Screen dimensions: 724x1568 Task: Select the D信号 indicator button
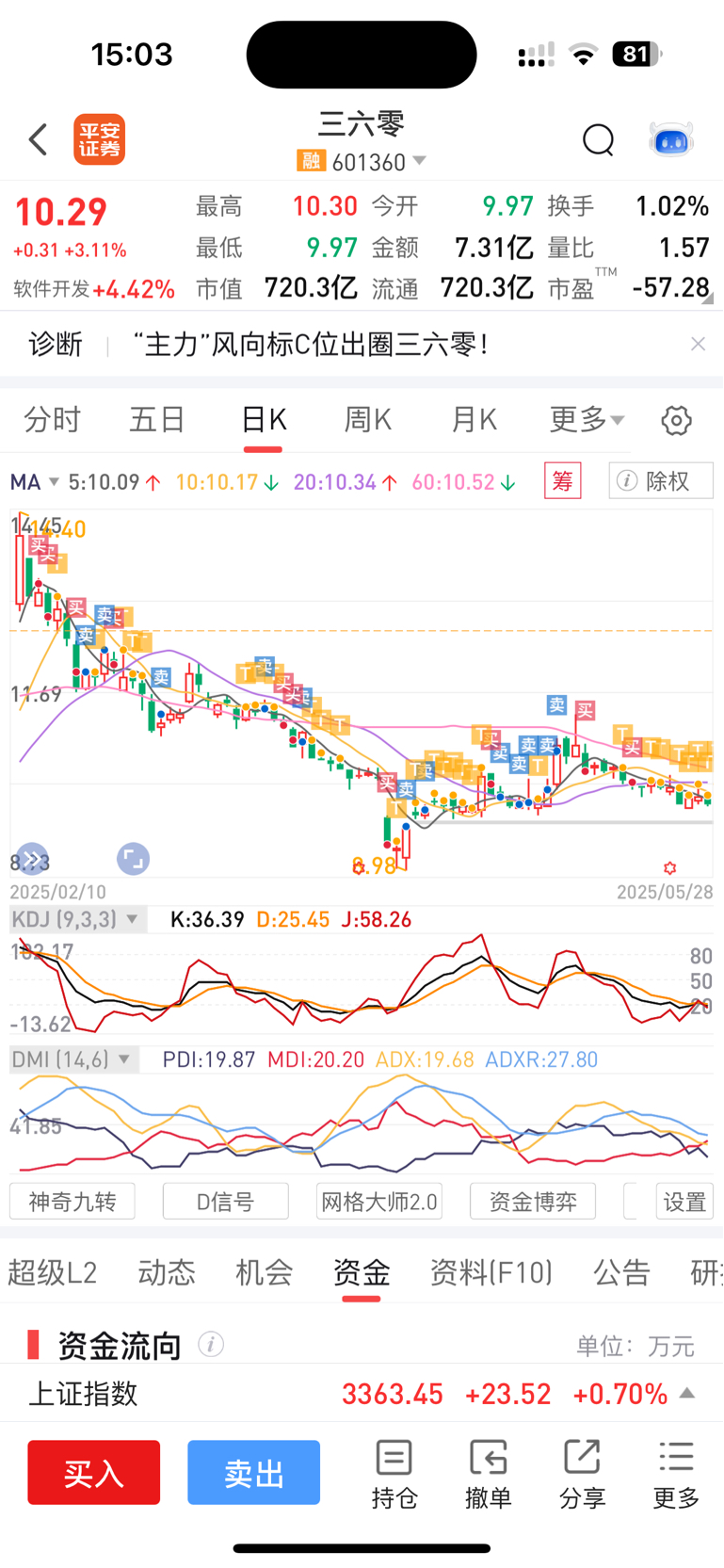(x=226, y=1202)
